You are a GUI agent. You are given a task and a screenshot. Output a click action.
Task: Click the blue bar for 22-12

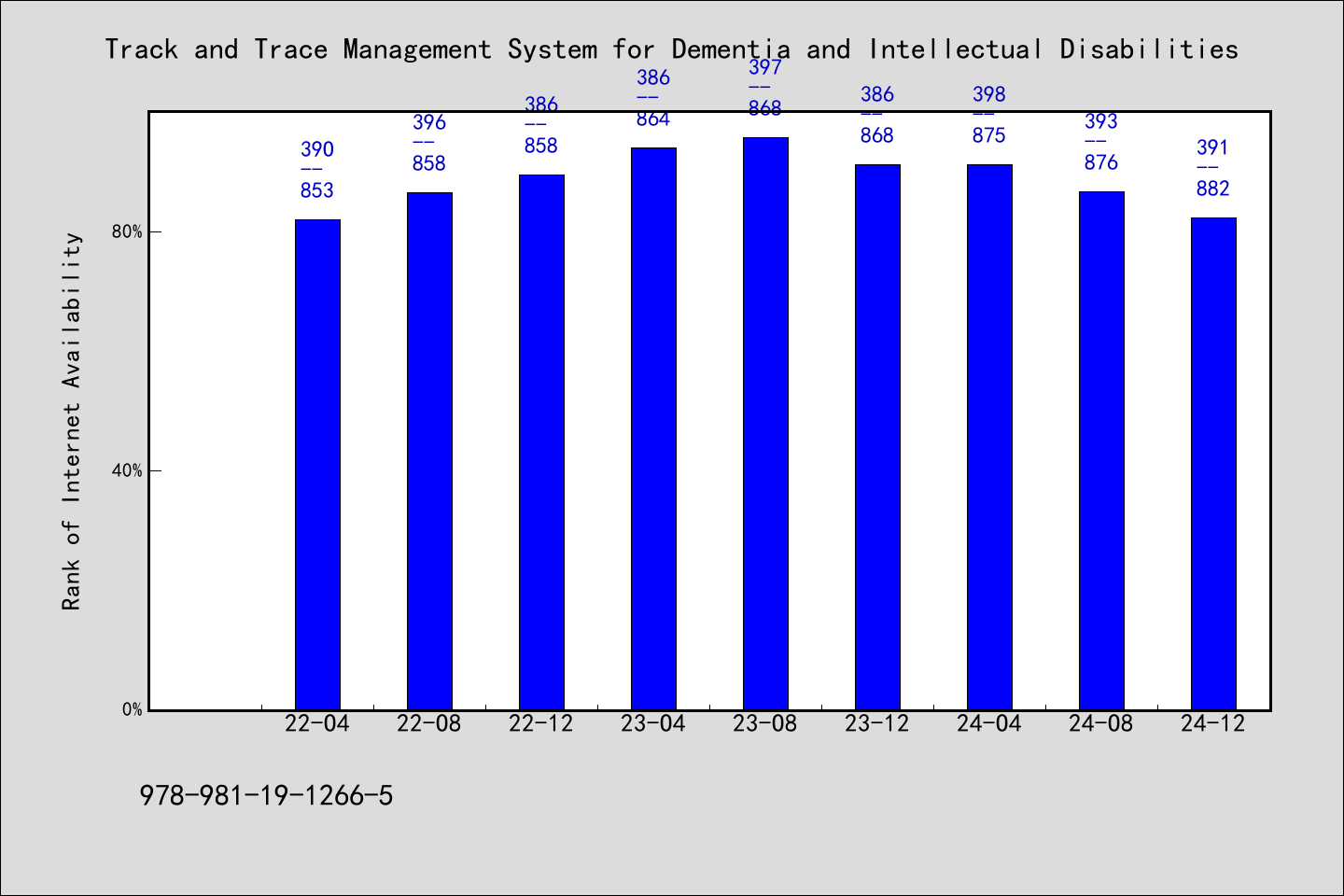tap(541, 442)
